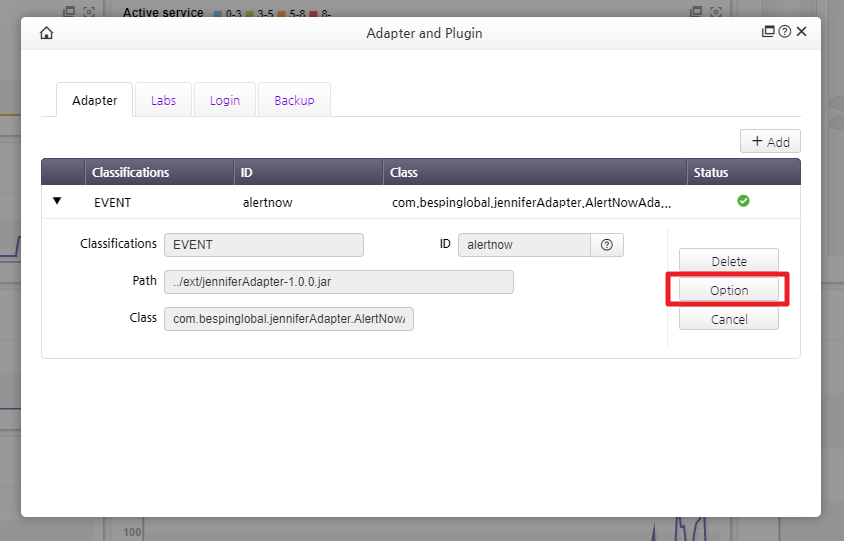844x541 pixels.
Task: Open the Login tab
Action: (225, 100)
